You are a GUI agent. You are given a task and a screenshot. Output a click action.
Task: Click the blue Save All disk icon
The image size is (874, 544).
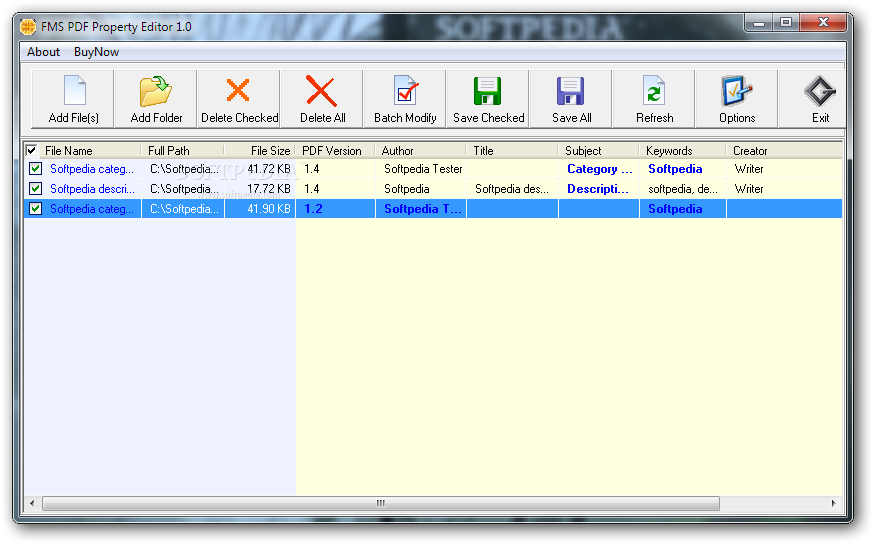570,91
